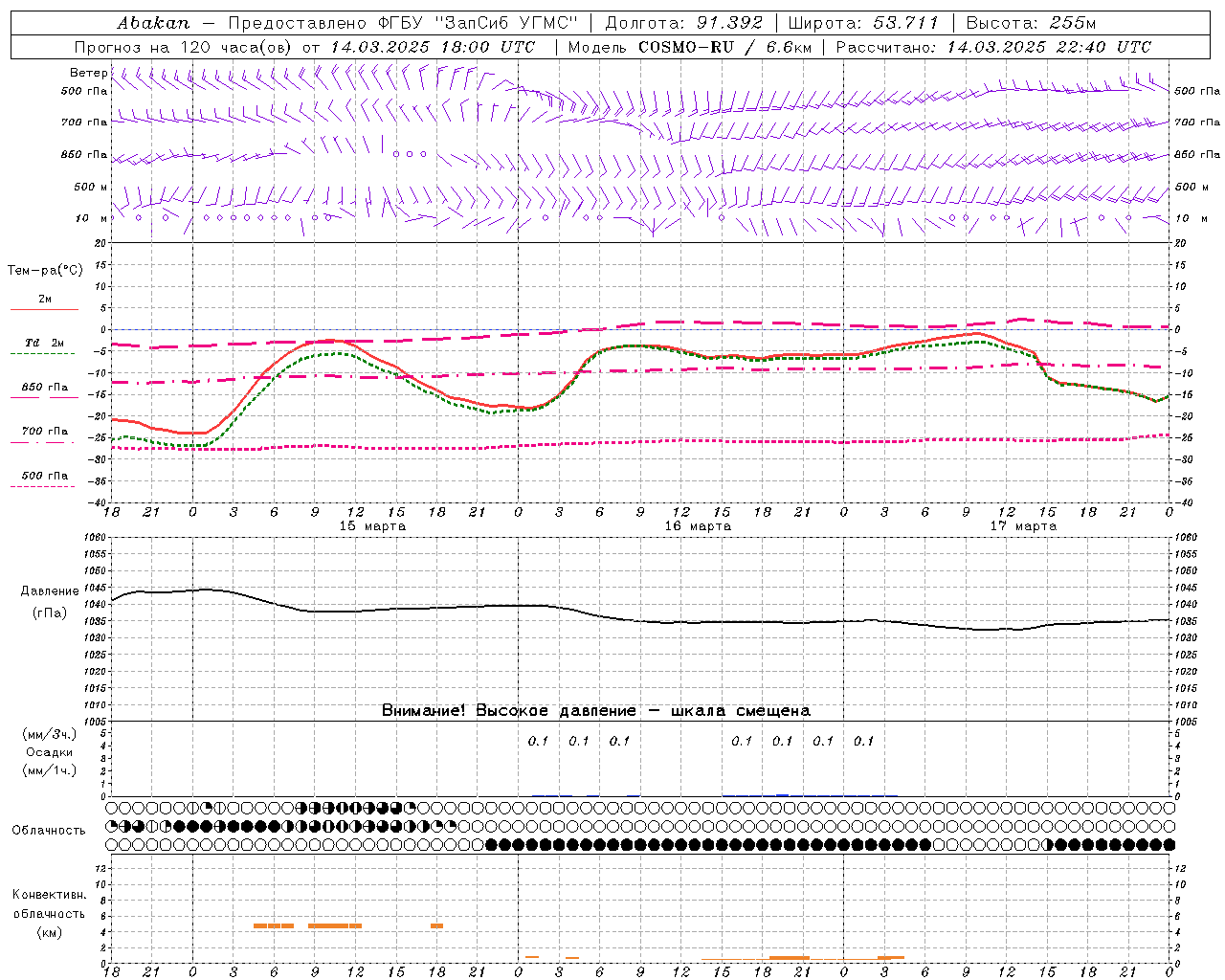
Task: Click the '500 гПа' temperature legend entry
Action: tap(45, 476)
